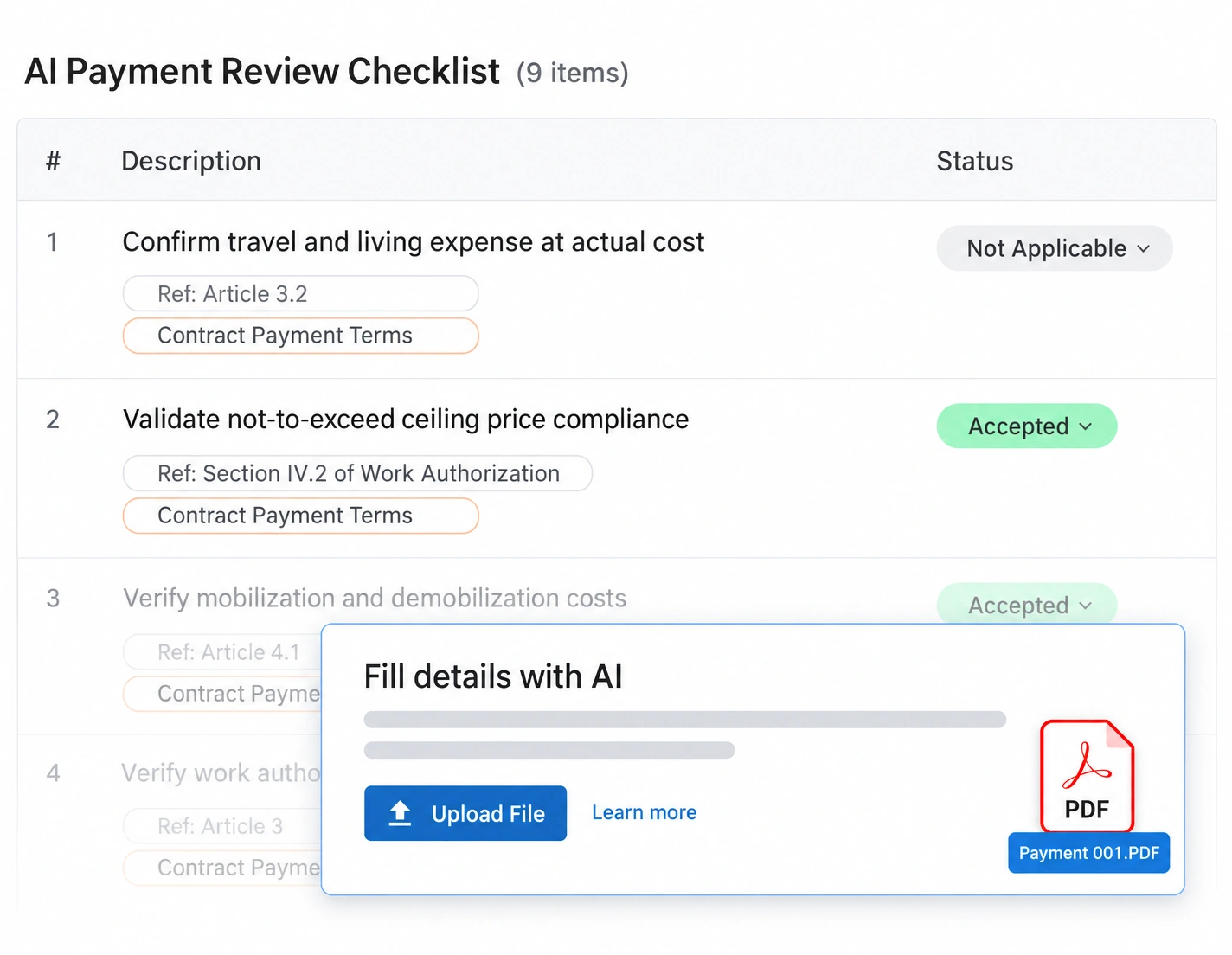1232x955 pixels.
Task: Select 'Confirm travel and living expense' description
Action: click(414, 242)
